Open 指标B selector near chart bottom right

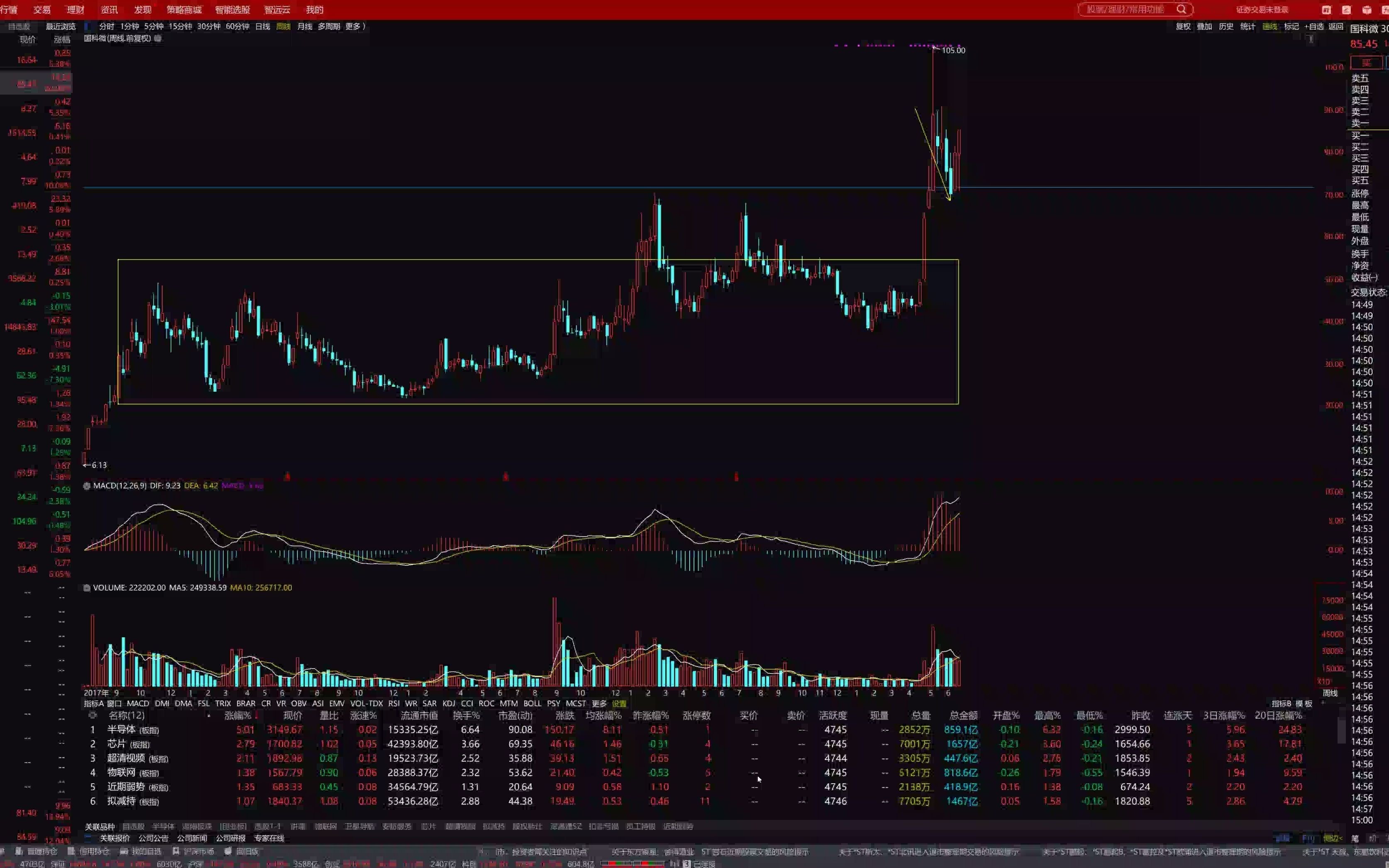point(1281,703)
